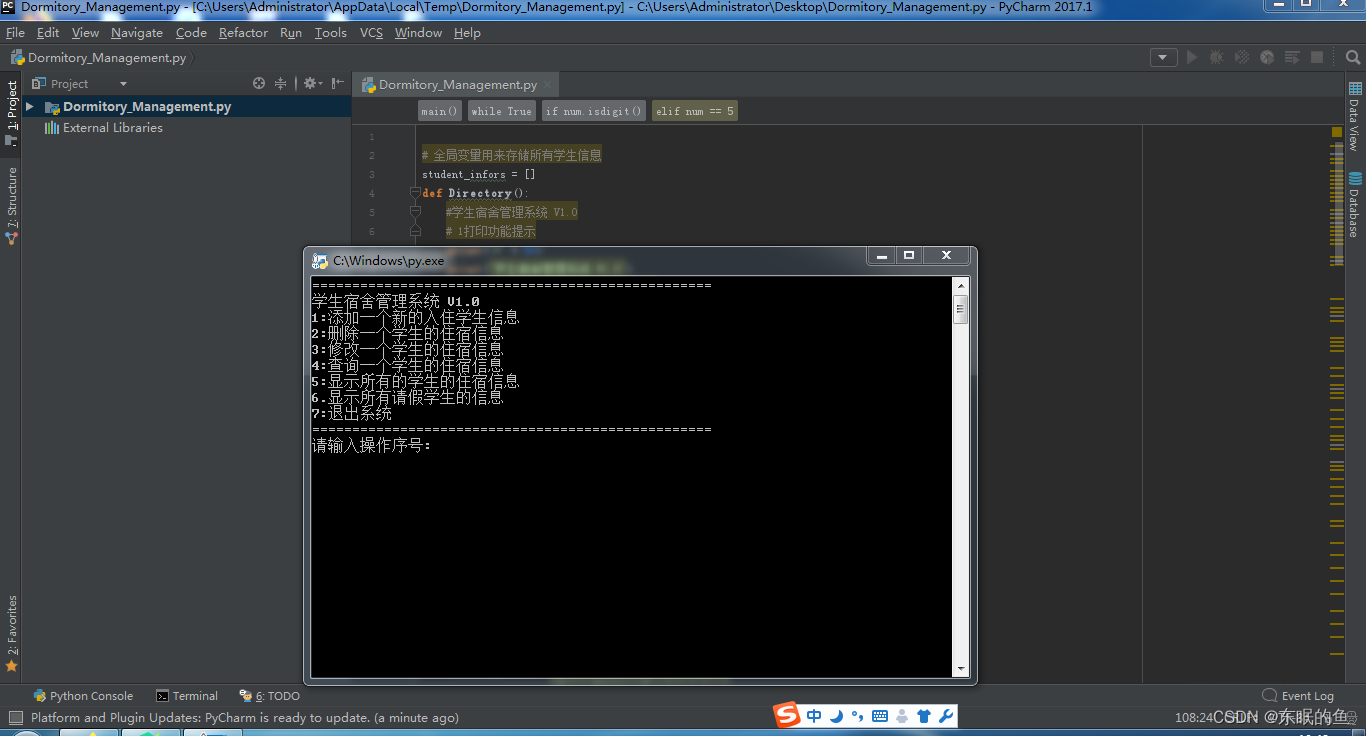Open the VCS menu
The width and height of the screenshot is (1366, 736).
coord(371,33)
